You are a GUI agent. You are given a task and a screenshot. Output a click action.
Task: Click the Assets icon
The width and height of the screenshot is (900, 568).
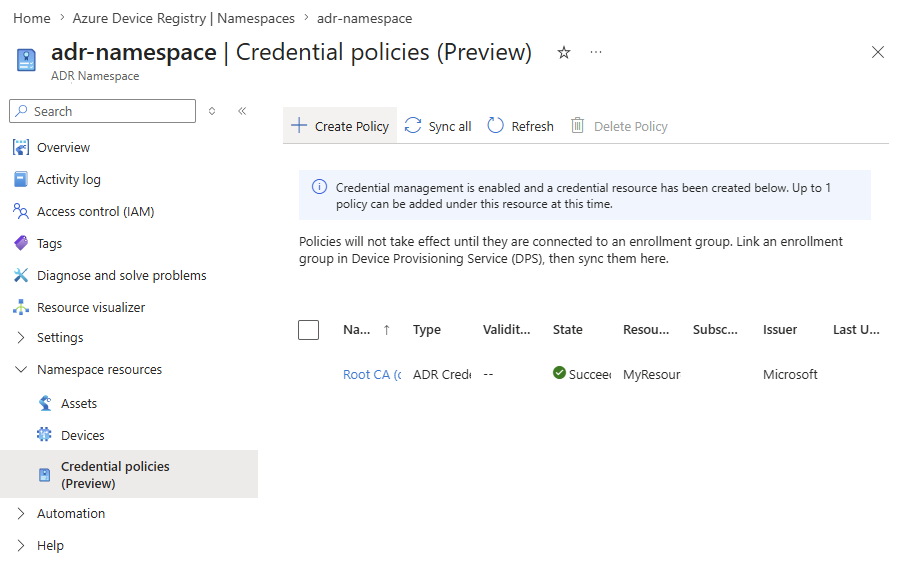pyautogui.click(x=45, y=403)
